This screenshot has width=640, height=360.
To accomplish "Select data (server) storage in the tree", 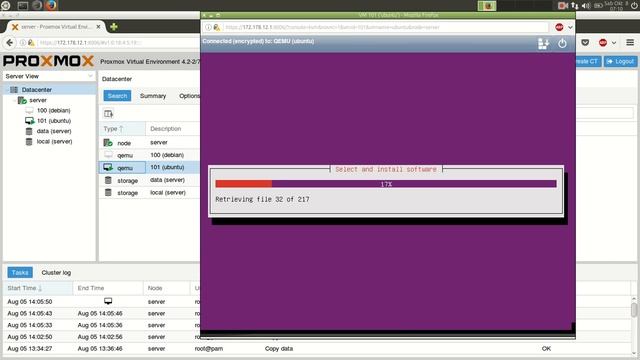I will point(54,131).
